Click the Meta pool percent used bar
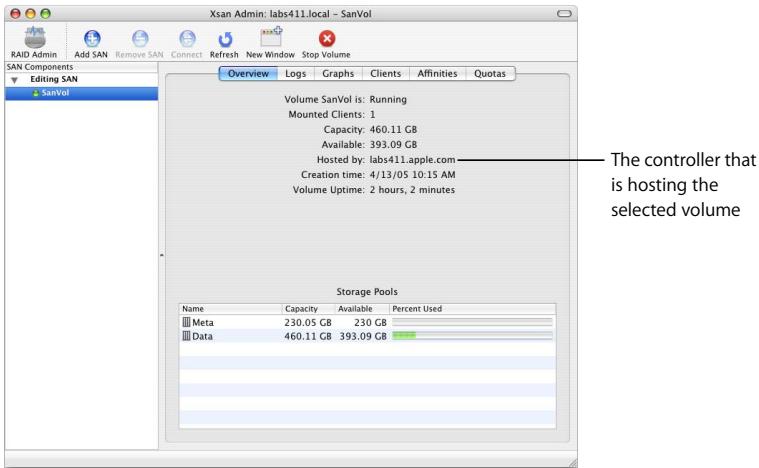This screenshot has width=759, height=468. point(472,322)
